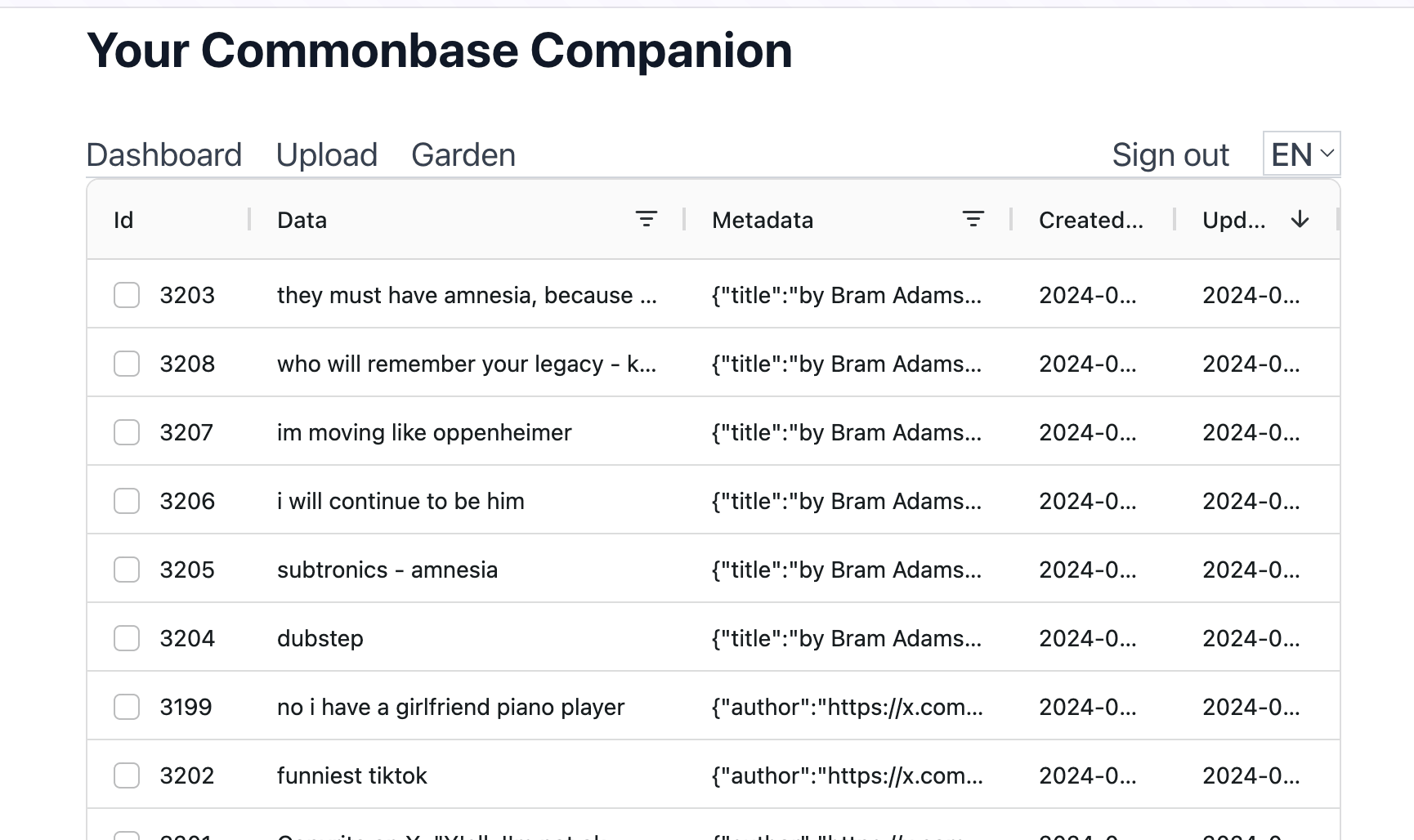Click the Updated column sort arrow
The width and height of the screenshot is (1414, 840).
pyautogui.click(x=1300, y=219)
